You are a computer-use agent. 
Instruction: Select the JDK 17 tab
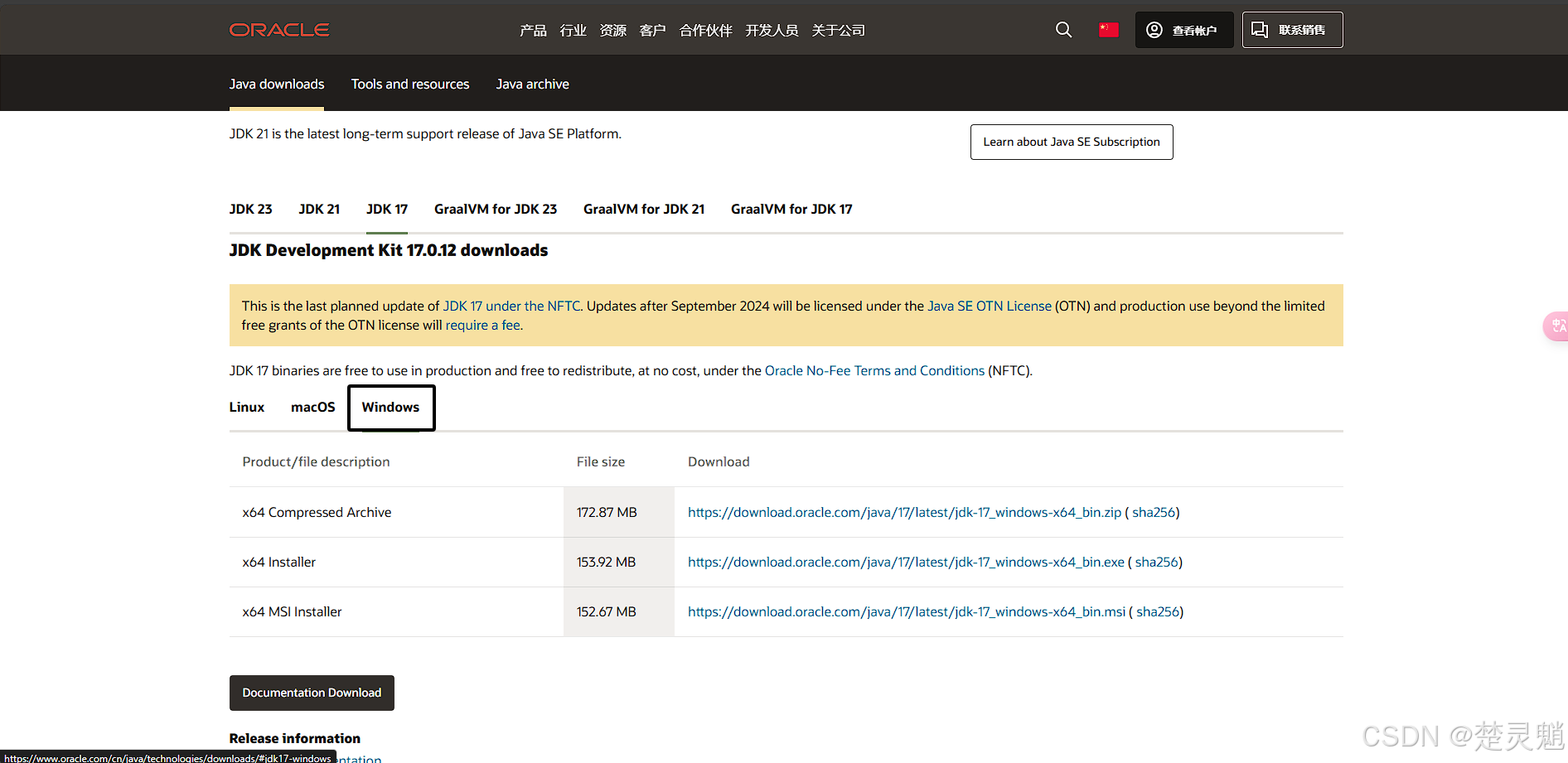[387, 210]
